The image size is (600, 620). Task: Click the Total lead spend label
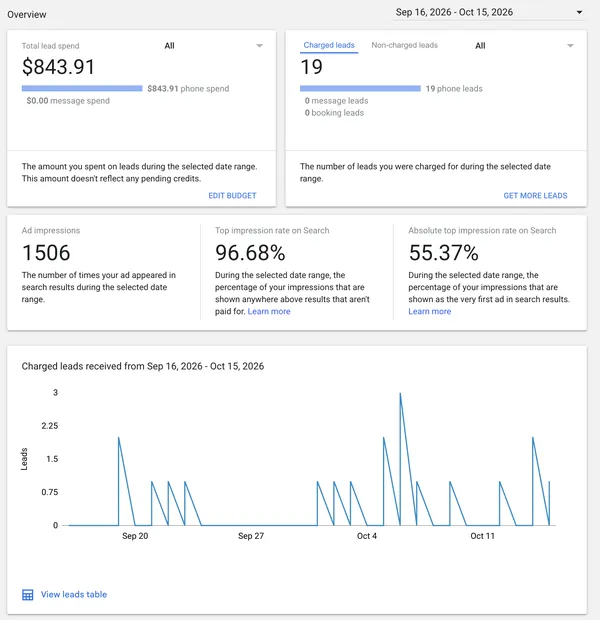(x=50, y=46)
